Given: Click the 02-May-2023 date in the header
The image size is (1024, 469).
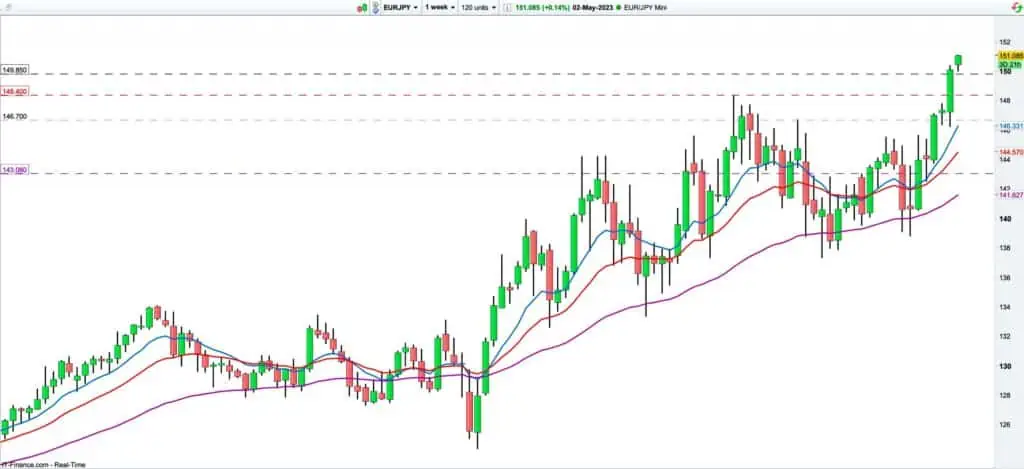Looking at the screenshot, I should tap(591, 8).
